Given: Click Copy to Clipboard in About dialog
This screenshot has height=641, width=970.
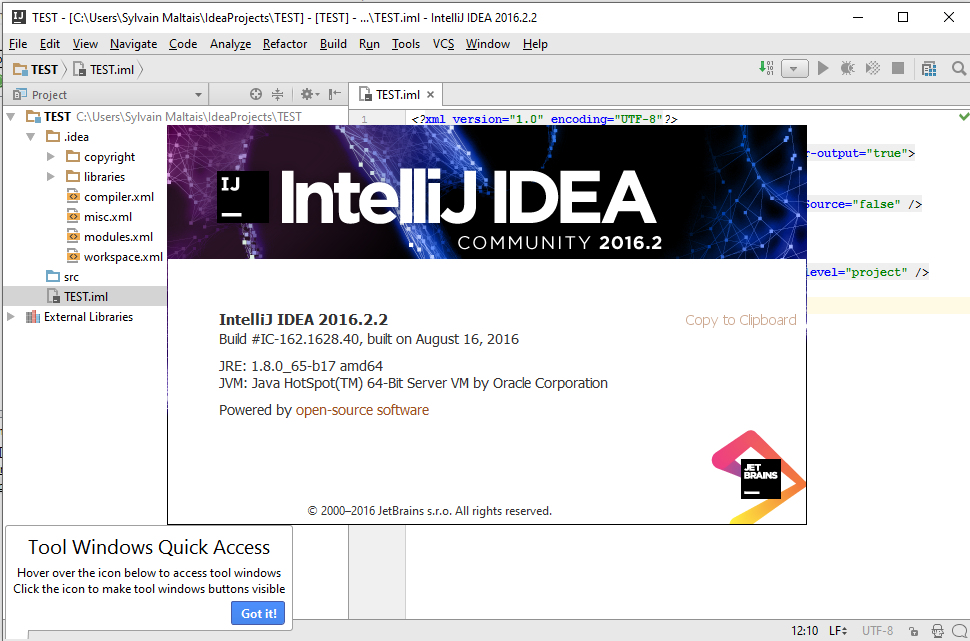Looking at the screenshot, I should coord(740,320).
